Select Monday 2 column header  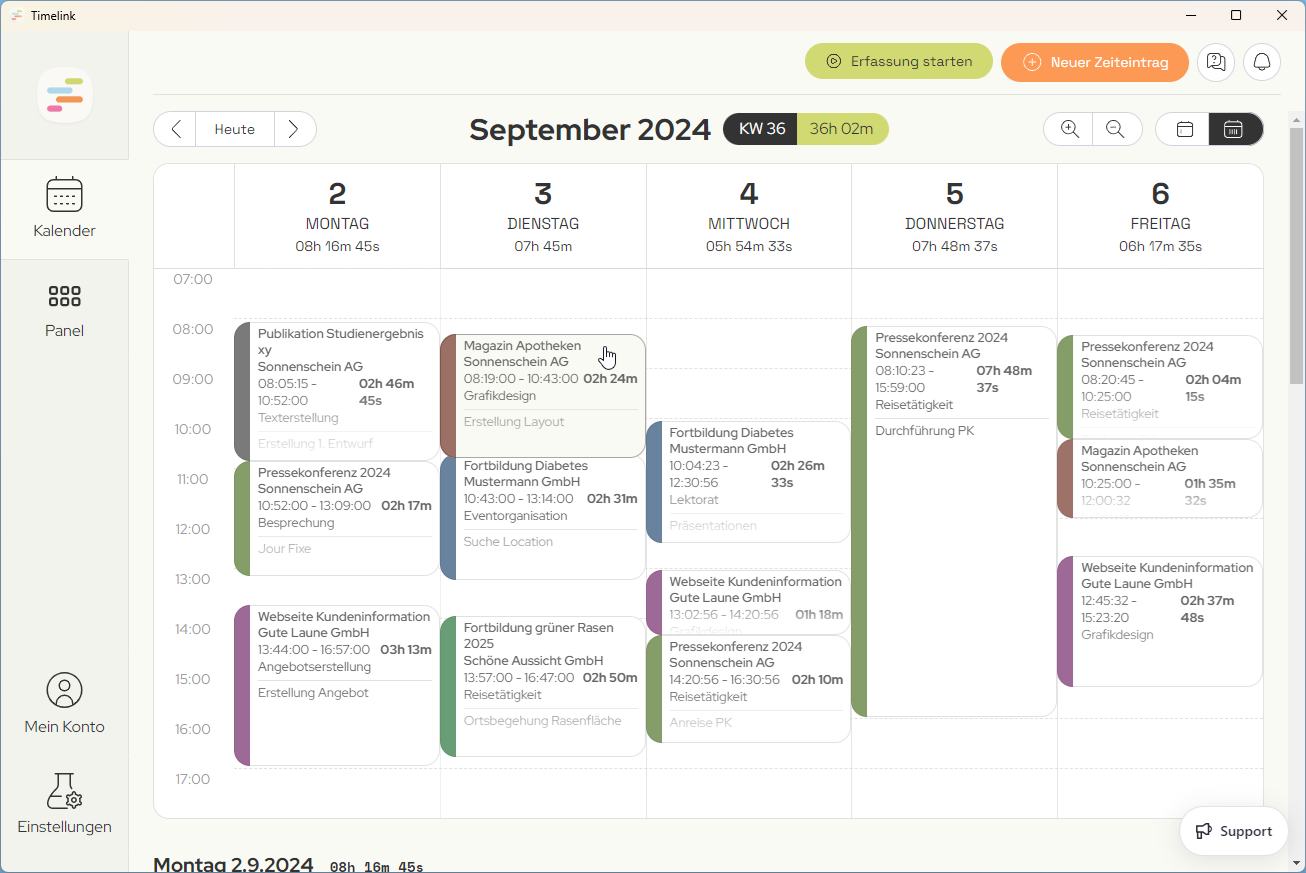(x=337, y=216)
